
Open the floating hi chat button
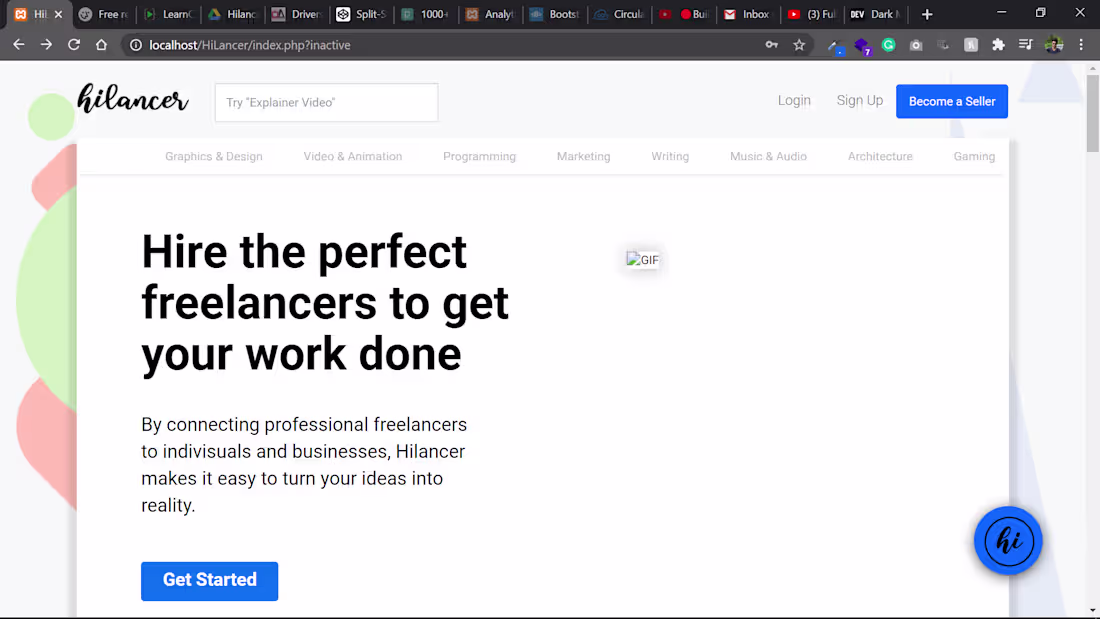1008,540
